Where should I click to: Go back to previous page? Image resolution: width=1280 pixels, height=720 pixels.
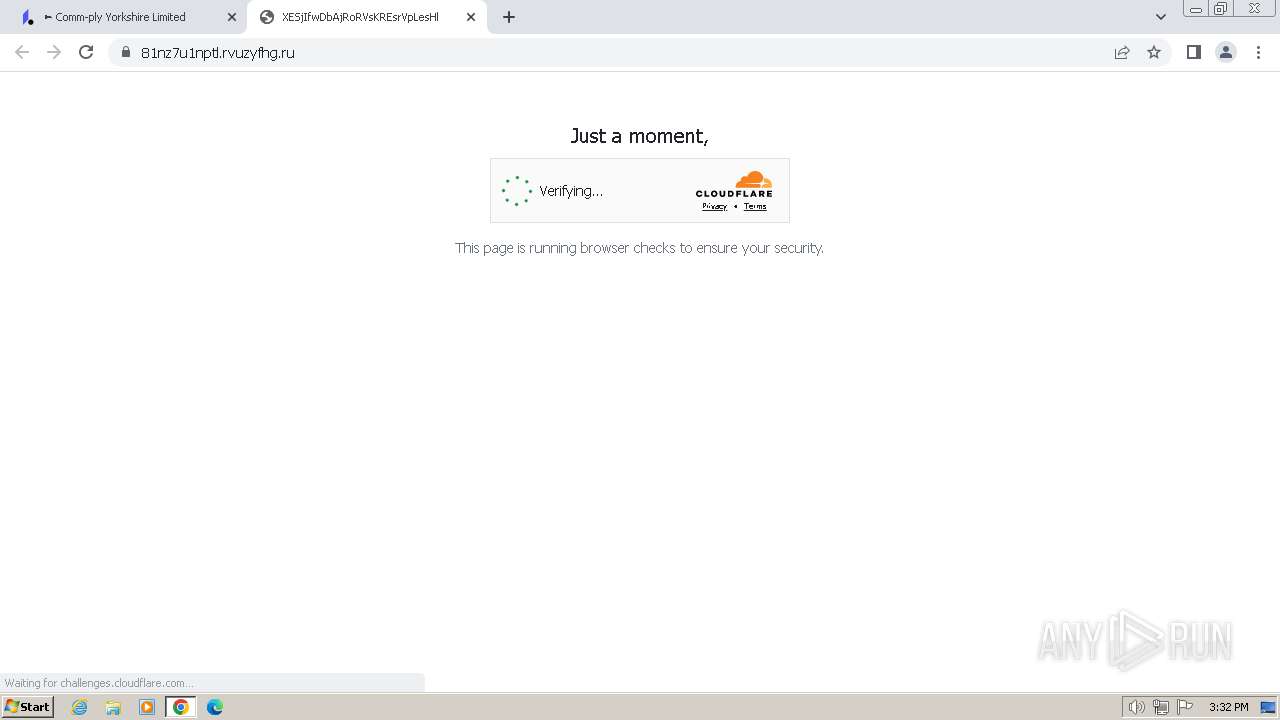tap(22, 52)
